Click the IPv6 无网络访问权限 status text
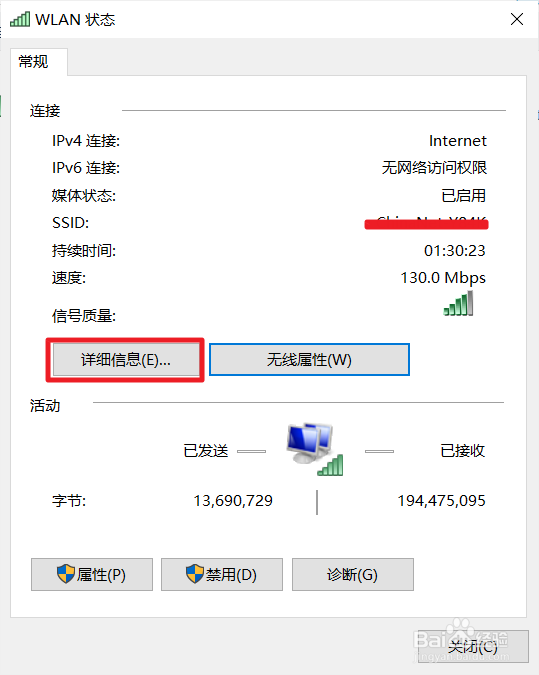The height and width of the screenshot is (675, 539). [x=434, y=168]
